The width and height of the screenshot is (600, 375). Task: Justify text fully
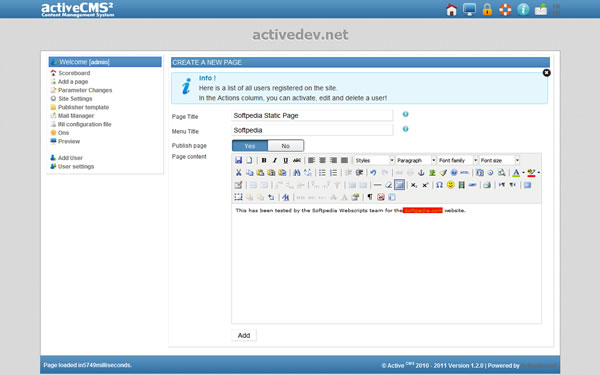click(x=344, y=160)
